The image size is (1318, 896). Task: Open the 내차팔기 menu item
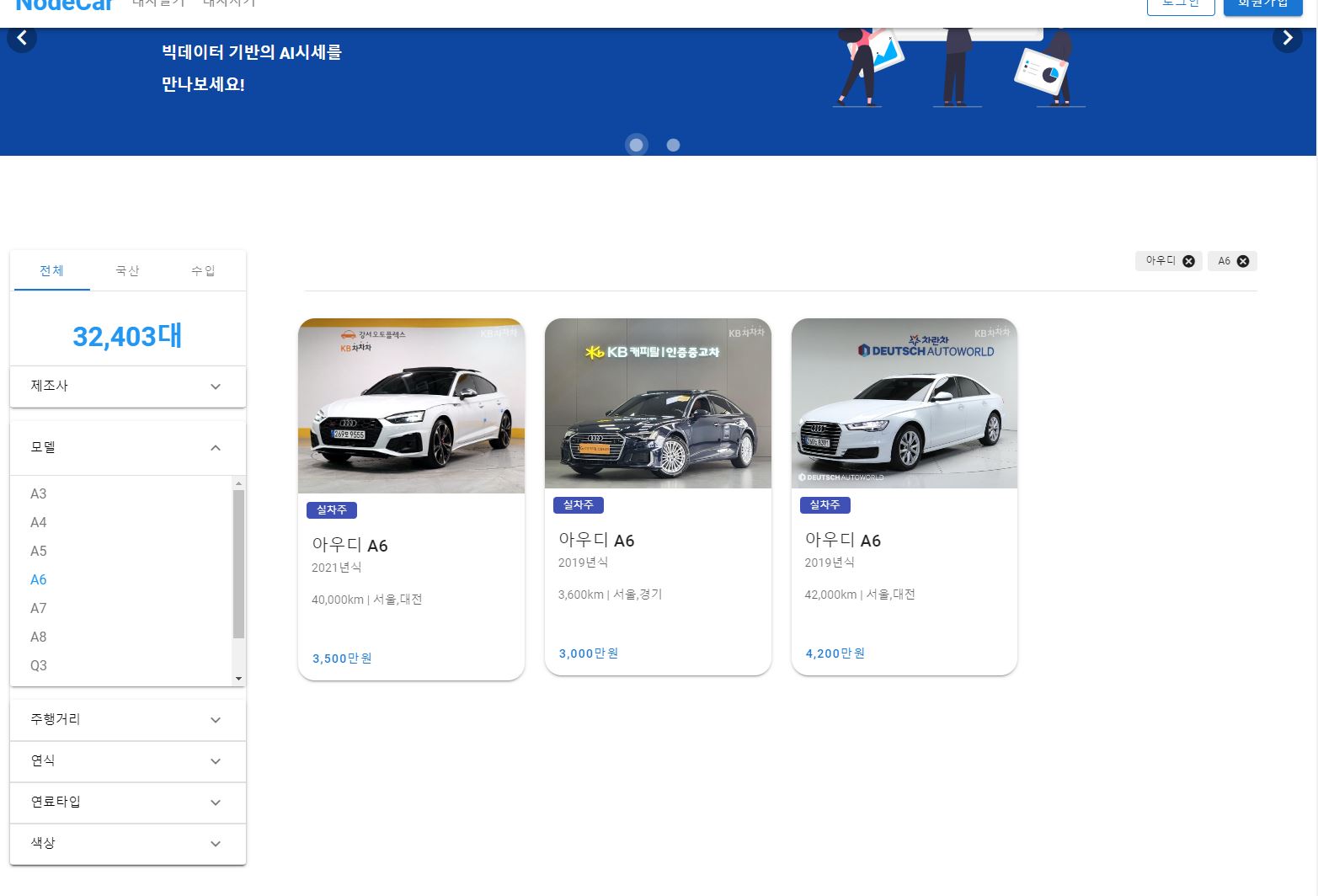pos(158,4)
